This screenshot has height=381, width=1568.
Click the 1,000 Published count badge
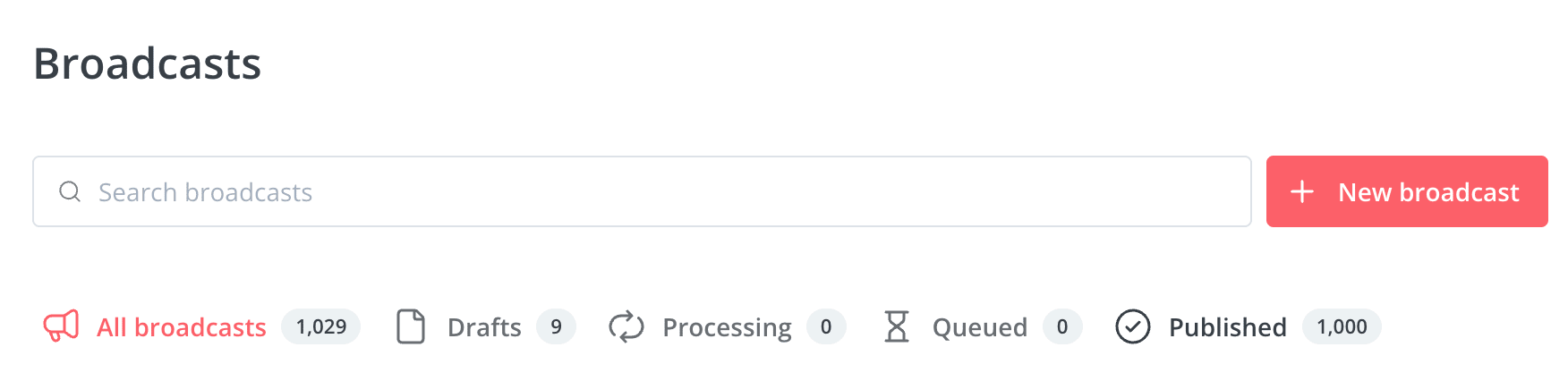(x=1342, y=326)
